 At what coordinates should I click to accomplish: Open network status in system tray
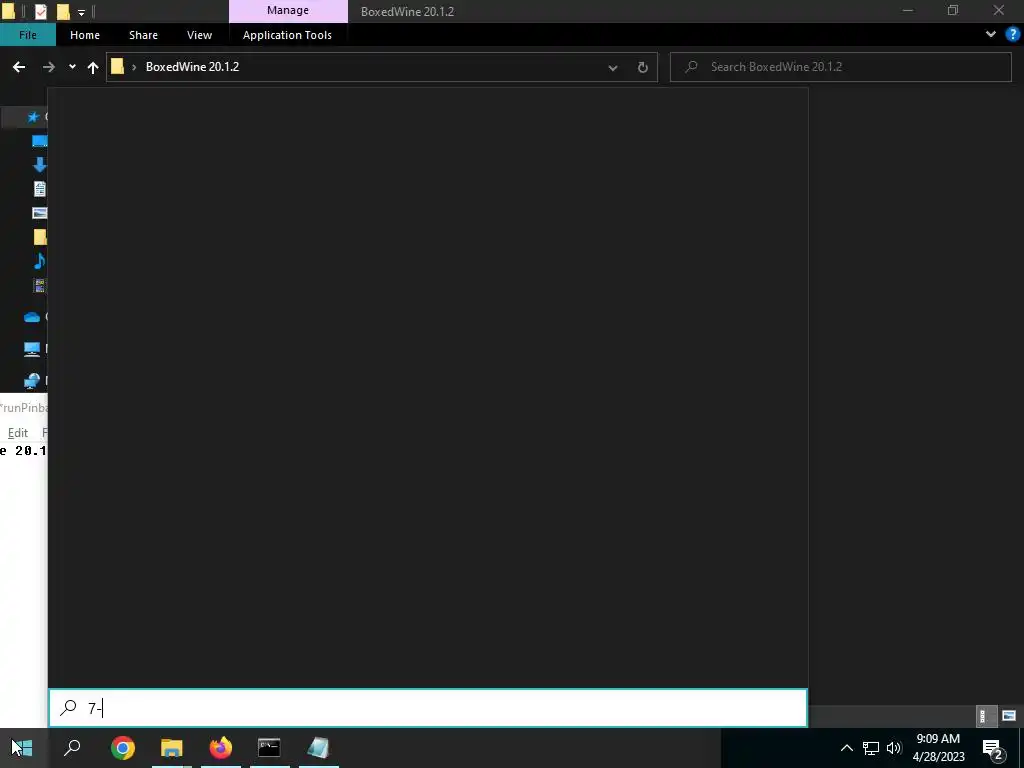coord(871,748)
